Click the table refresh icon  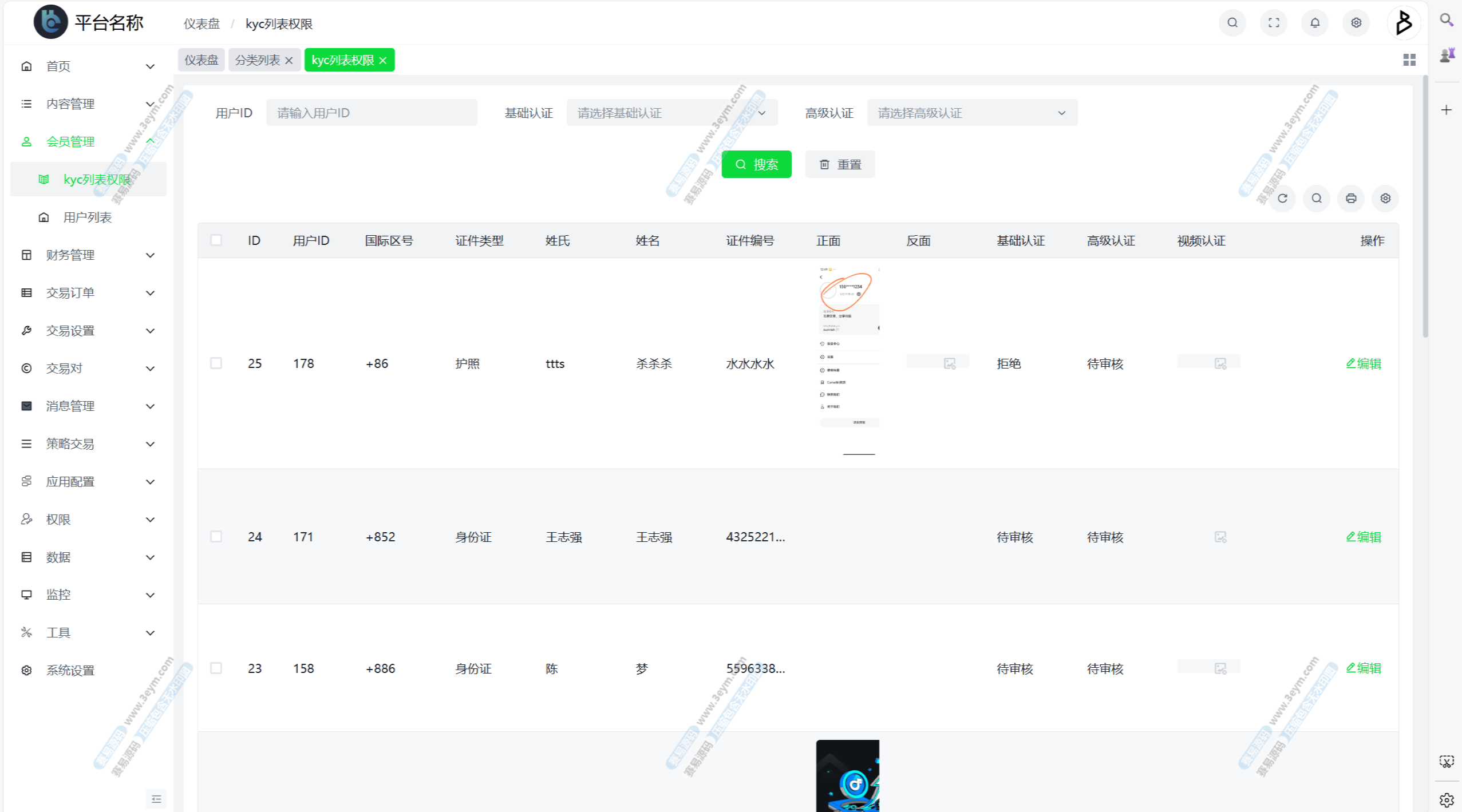pyautogui.click(x=1282, y=199)
